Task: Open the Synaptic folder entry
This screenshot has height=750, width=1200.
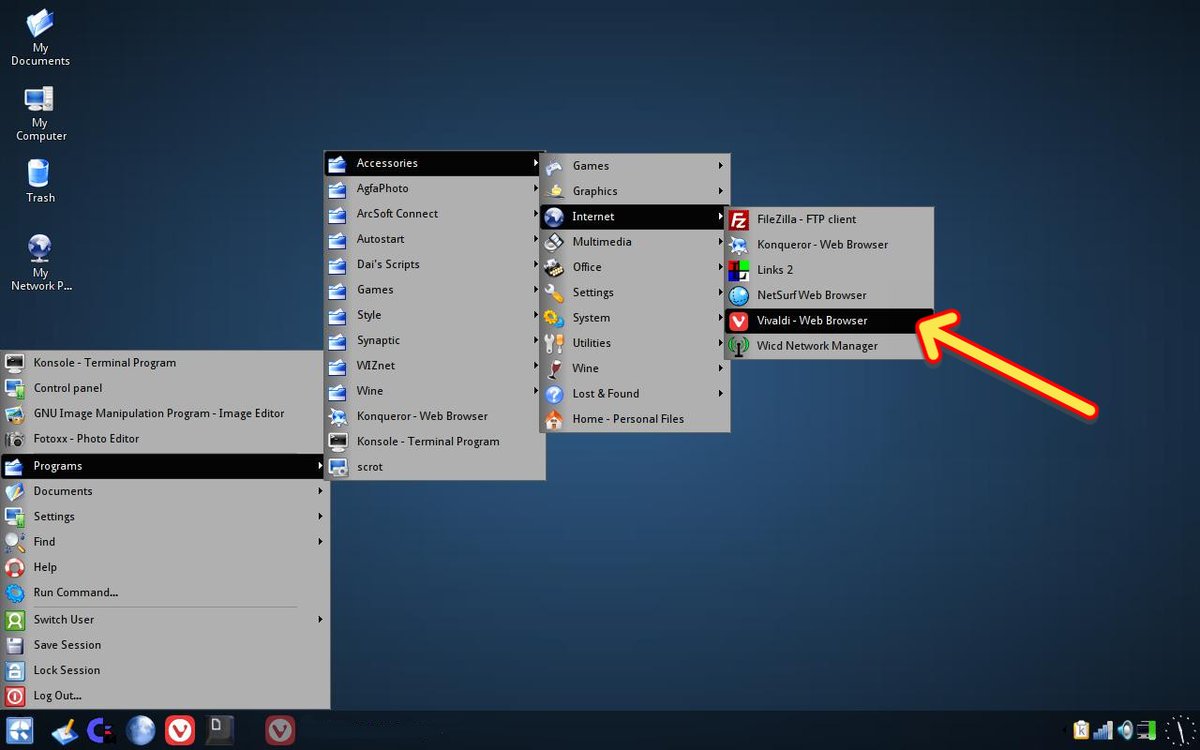Action: [435, 340]
